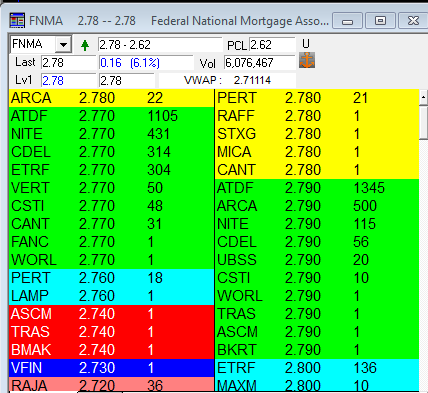Screen dimensions: 428x393
Task: Close the FNMA window
Action: (413, 21)
